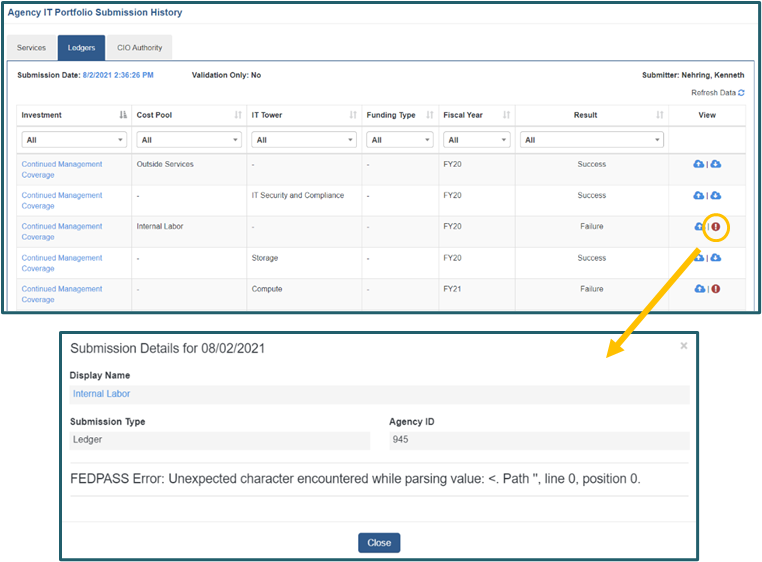The height and width of the screenshot is (562, 762).
Task: Click the Close button in dialog
Action: pyautogui.click(x=379, y=543)
